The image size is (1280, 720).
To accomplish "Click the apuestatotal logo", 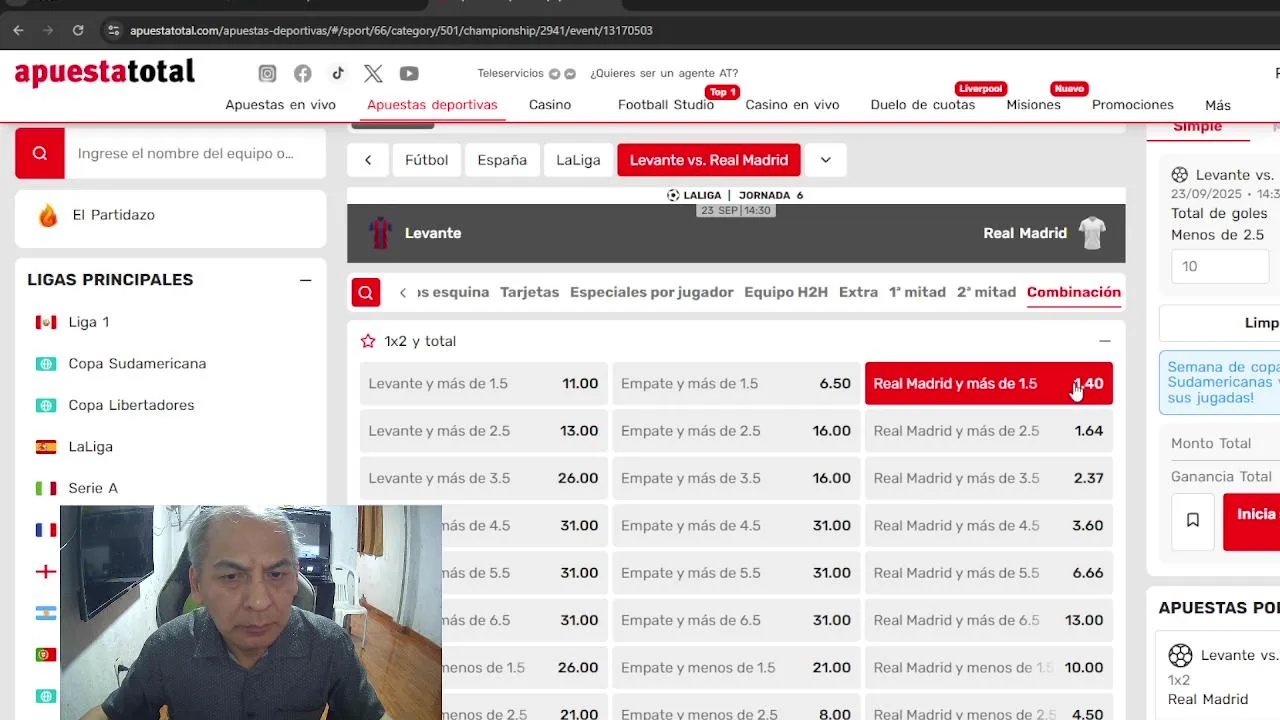I will [x=105, y=73].
